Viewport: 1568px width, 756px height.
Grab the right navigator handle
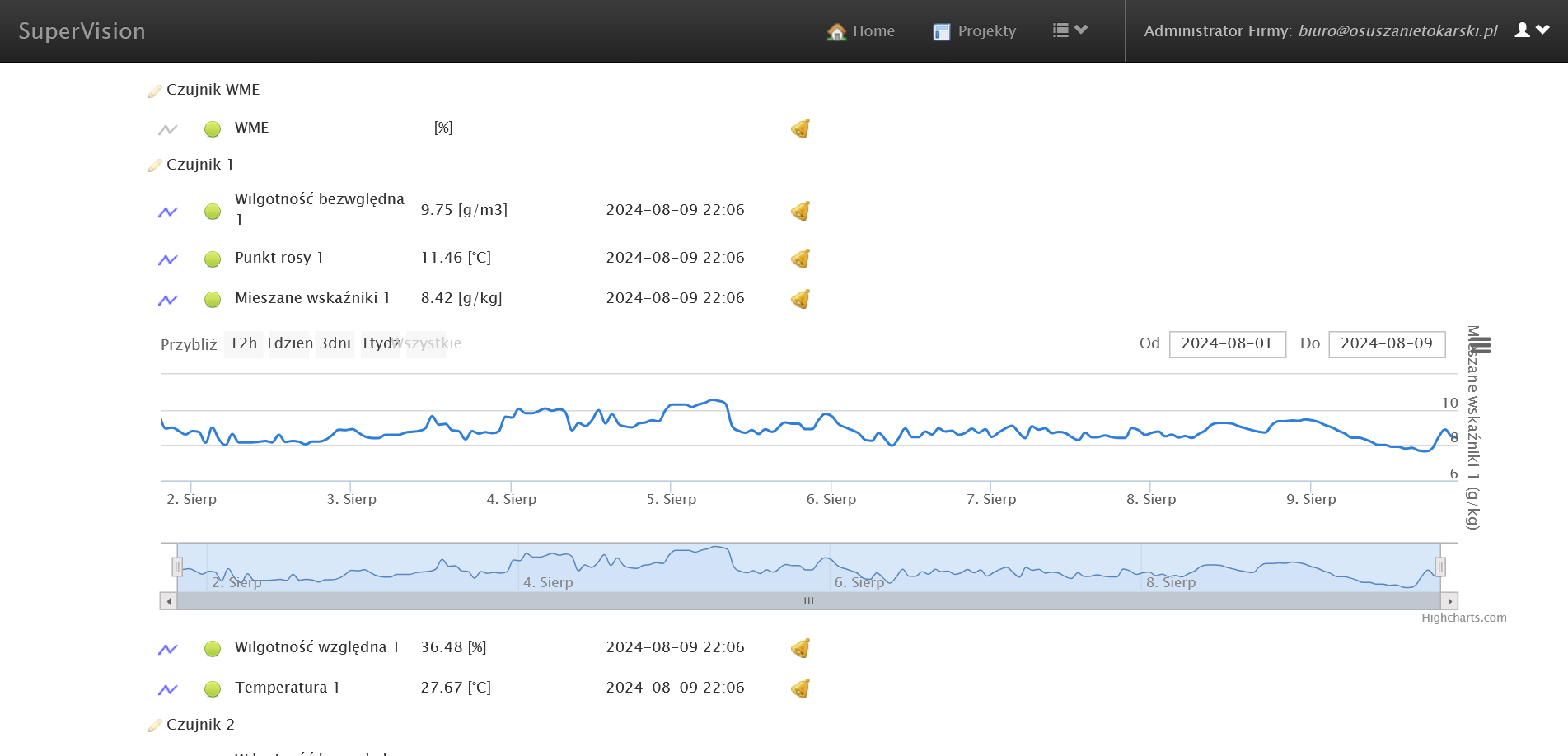1440,567
